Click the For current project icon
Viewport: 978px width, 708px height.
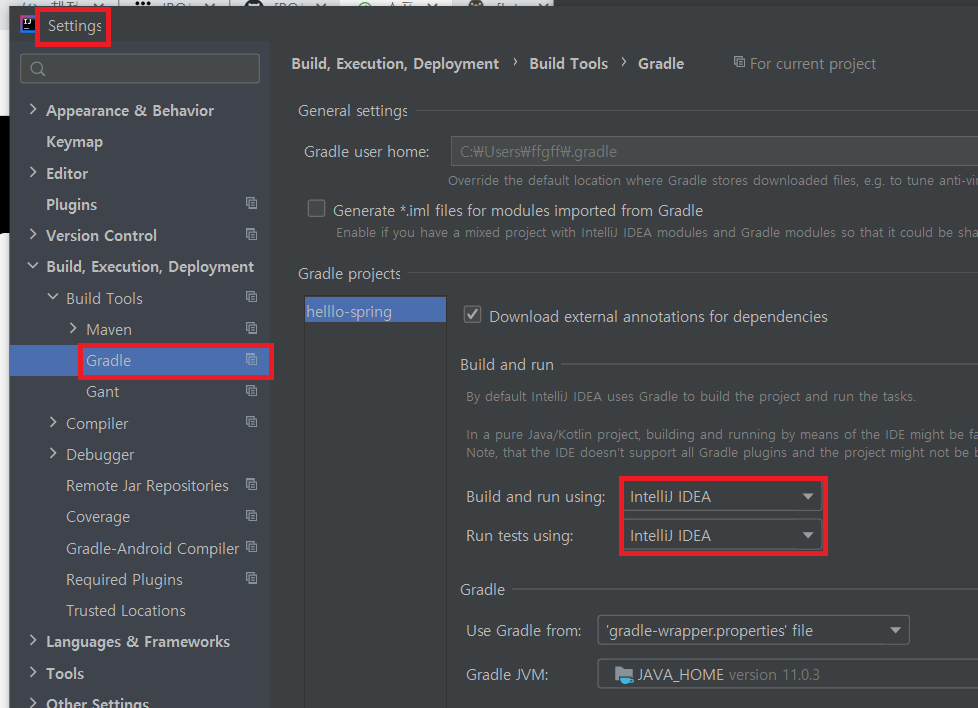tap(739, 62)
